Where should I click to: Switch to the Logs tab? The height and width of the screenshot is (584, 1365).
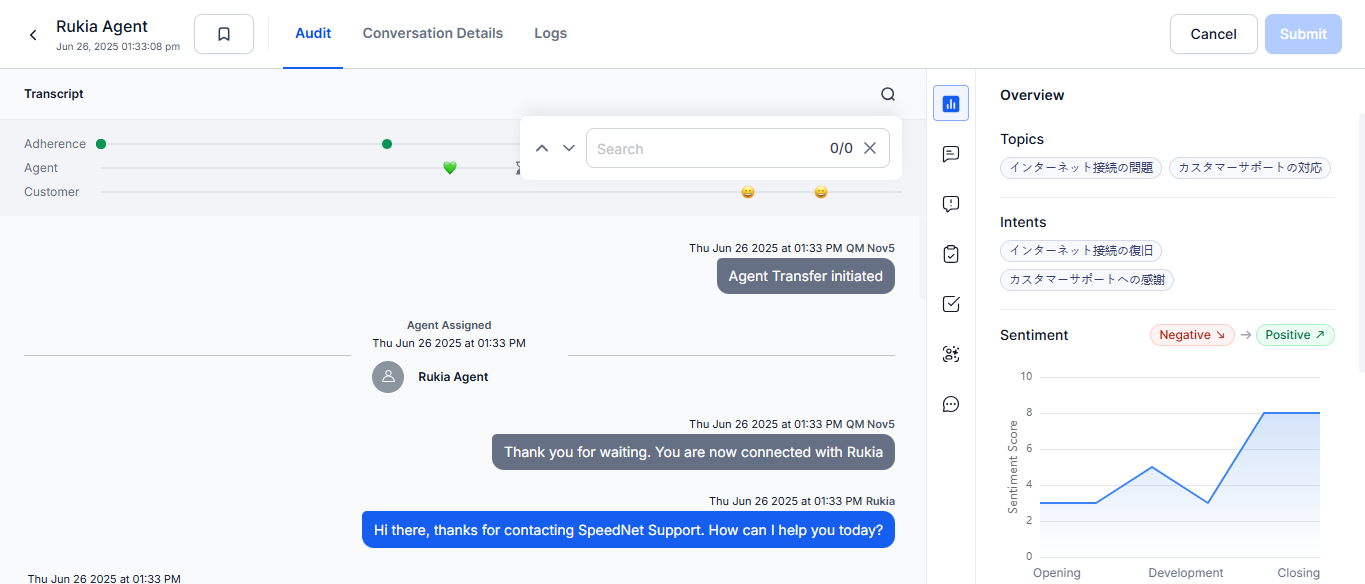pyautogui.click(x=550, y=33)
